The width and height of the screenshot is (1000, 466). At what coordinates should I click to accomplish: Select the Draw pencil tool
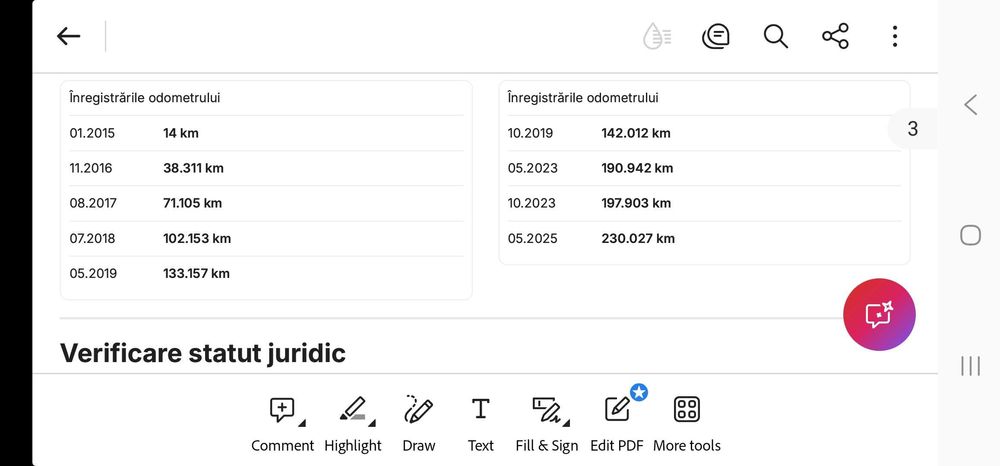[x=419, y=410]
